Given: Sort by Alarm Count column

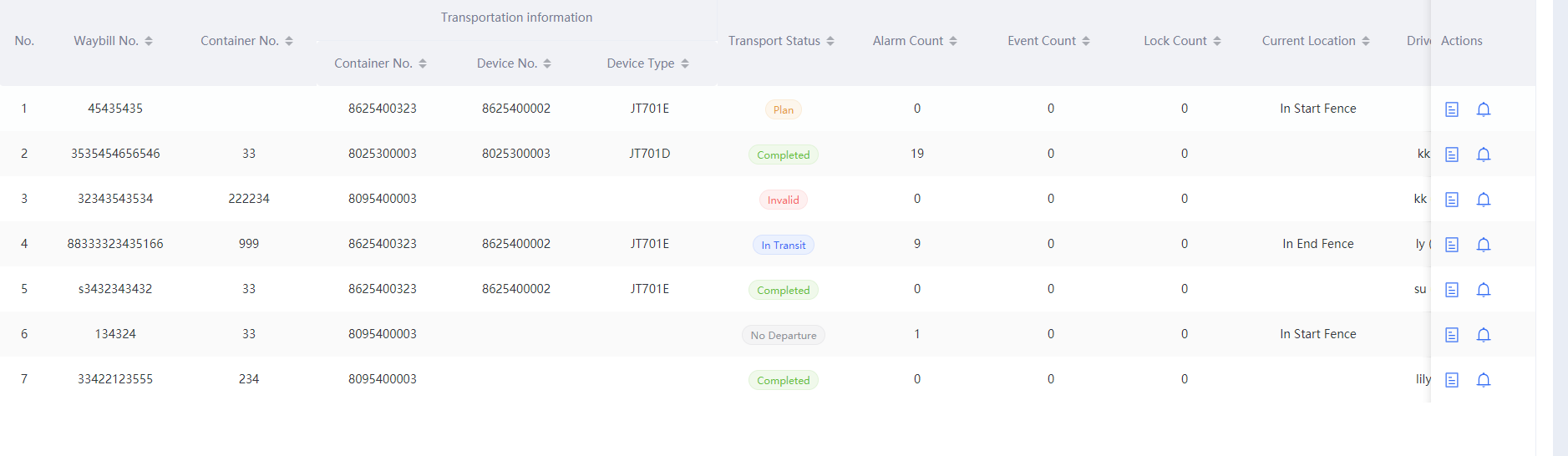Looking at the screenshot, I should coord(953,41).
